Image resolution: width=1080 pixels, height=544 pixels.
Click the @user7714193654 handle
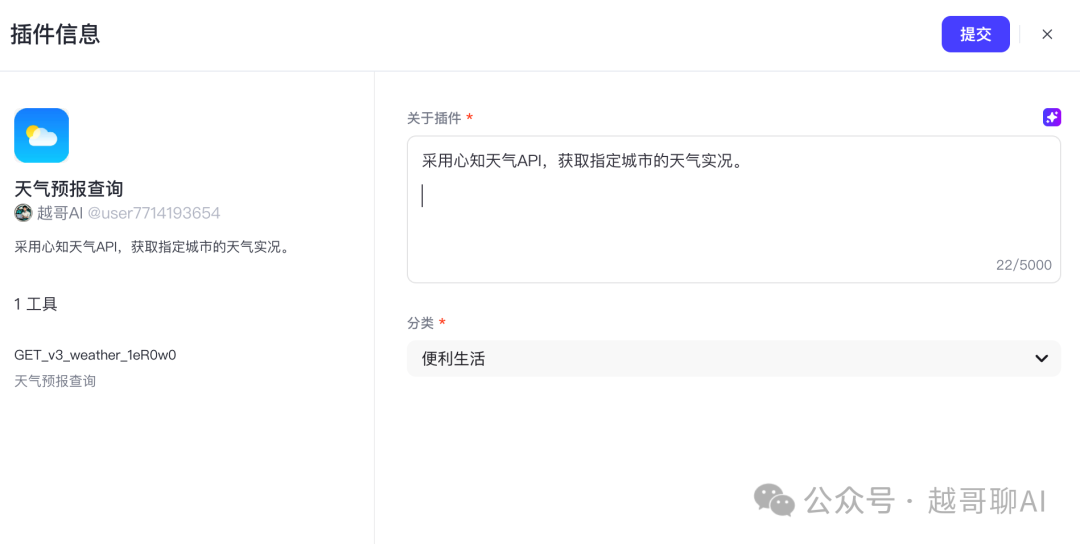coord(154,213)
